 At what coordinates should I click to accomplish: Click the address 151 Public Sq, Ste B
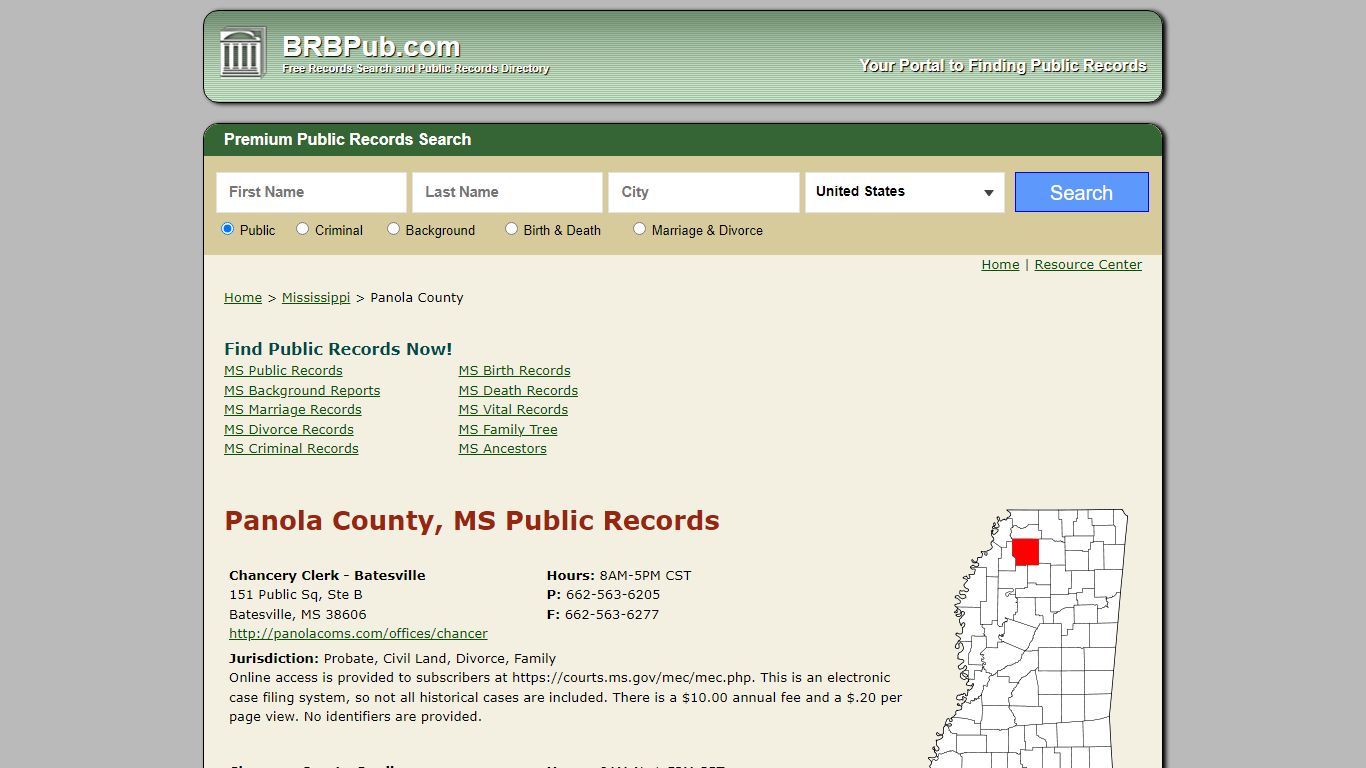pos(296,595)
